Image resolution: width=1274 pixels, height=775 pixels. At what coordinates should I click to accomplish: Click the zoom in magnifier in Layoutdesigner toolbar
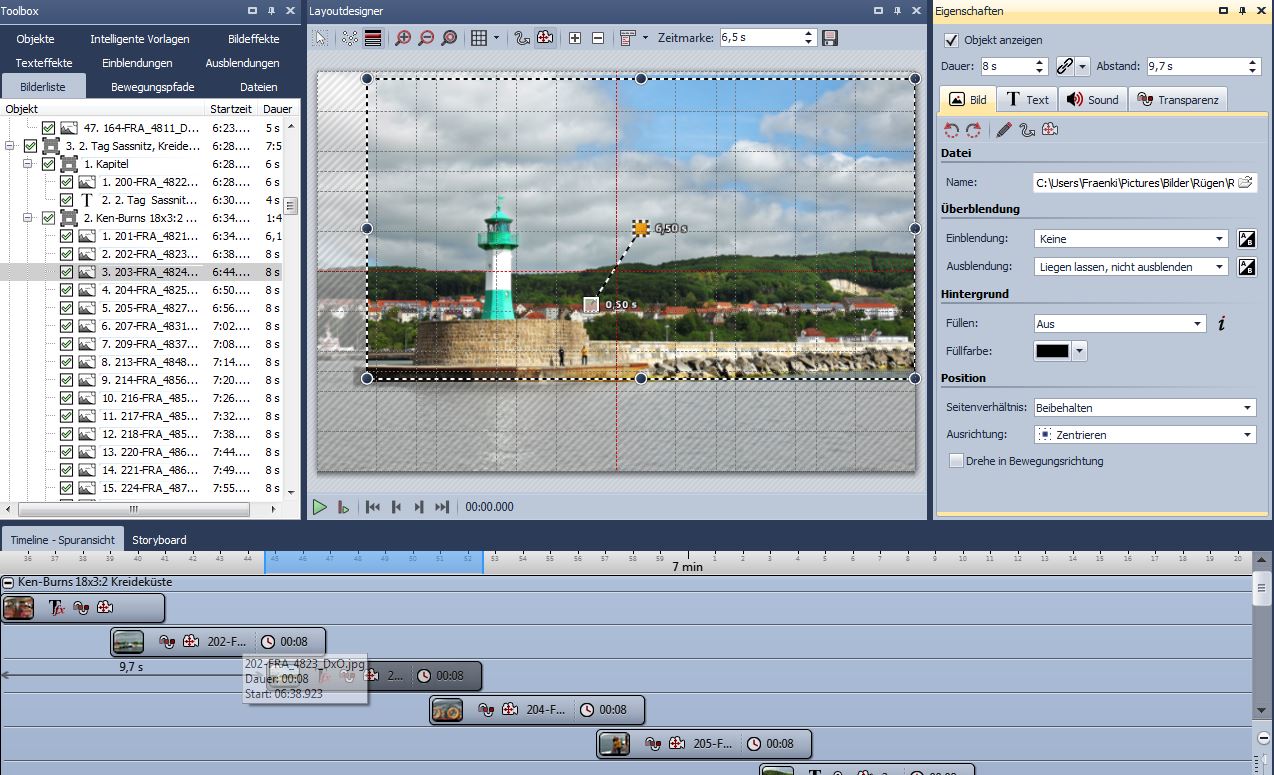tap(403, 38)
